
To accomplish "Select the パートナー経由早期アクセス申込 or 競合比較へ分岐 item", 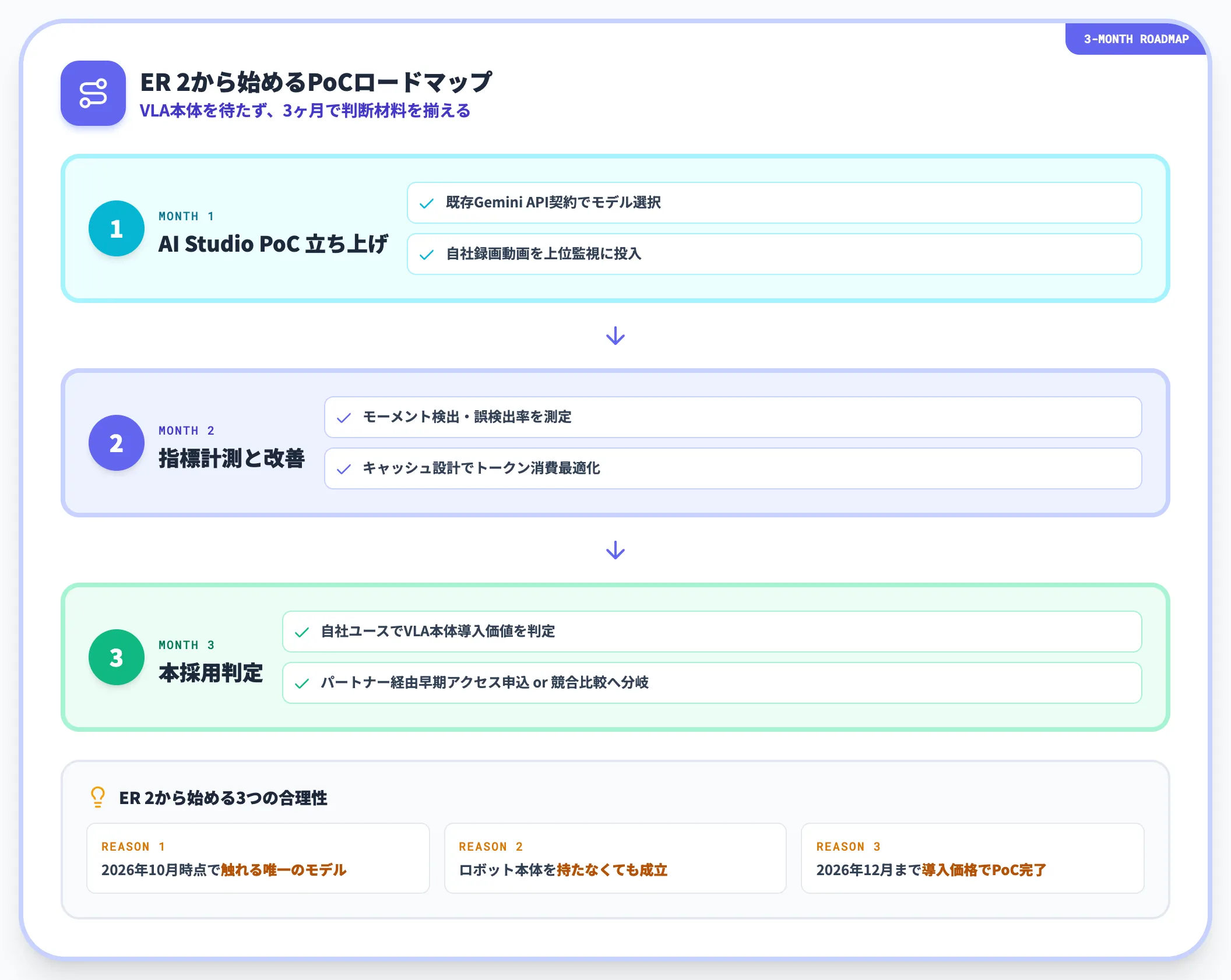I will tap(712, 683).
